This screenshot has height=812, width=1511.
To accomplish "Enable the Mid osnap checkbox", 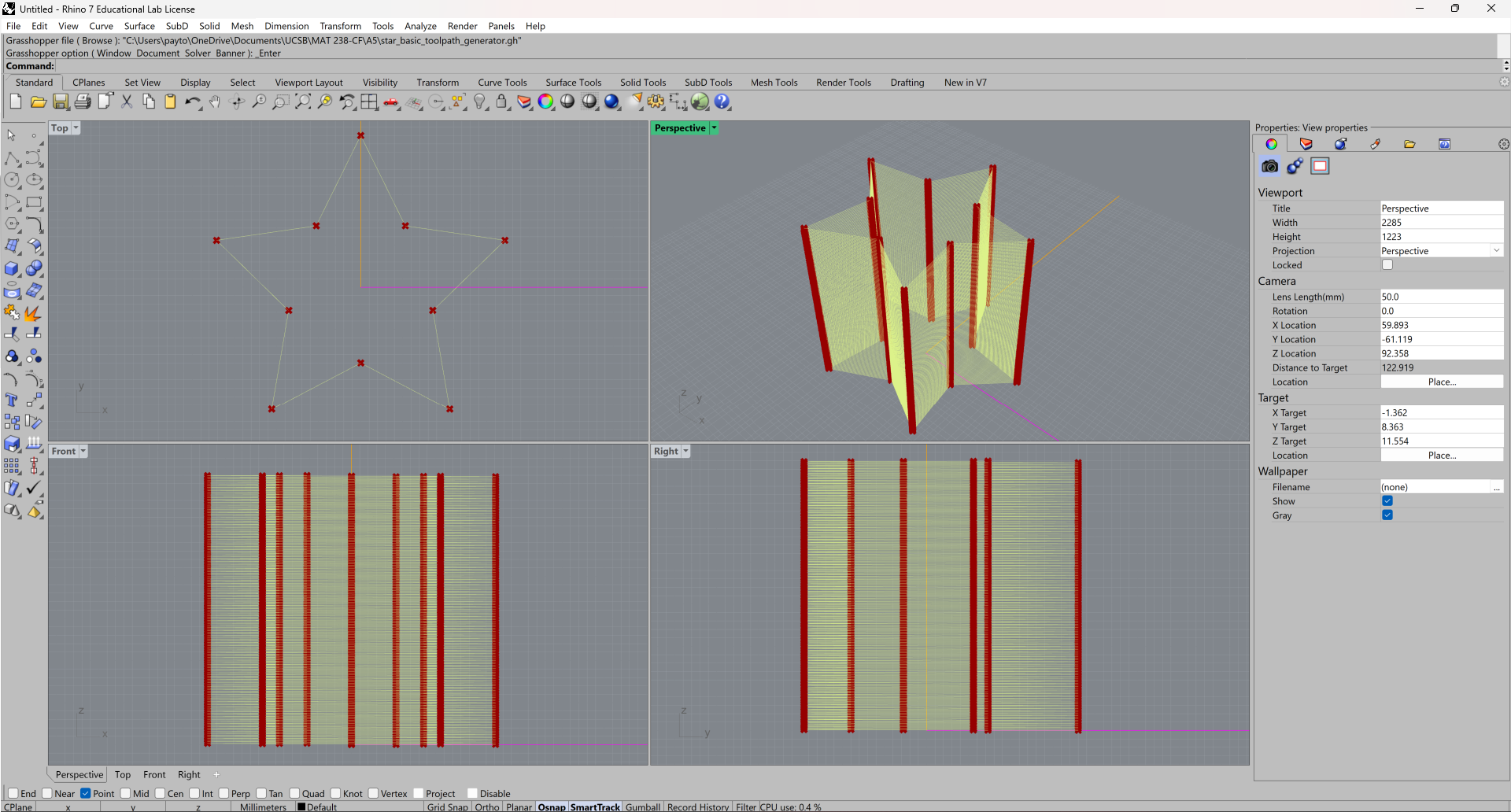I will coord(126,793).
